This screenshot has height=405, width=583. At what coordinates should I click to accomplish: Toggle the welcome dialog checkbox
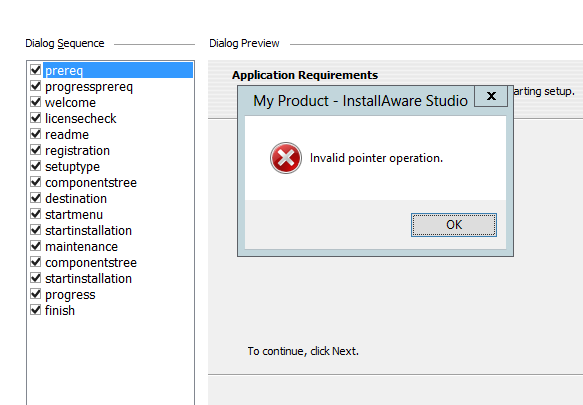[36, 102]
